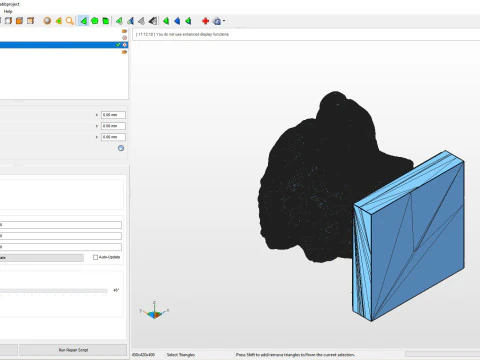Click the bottom wide text field above Update
480x360 pixels.
[61, 247]
